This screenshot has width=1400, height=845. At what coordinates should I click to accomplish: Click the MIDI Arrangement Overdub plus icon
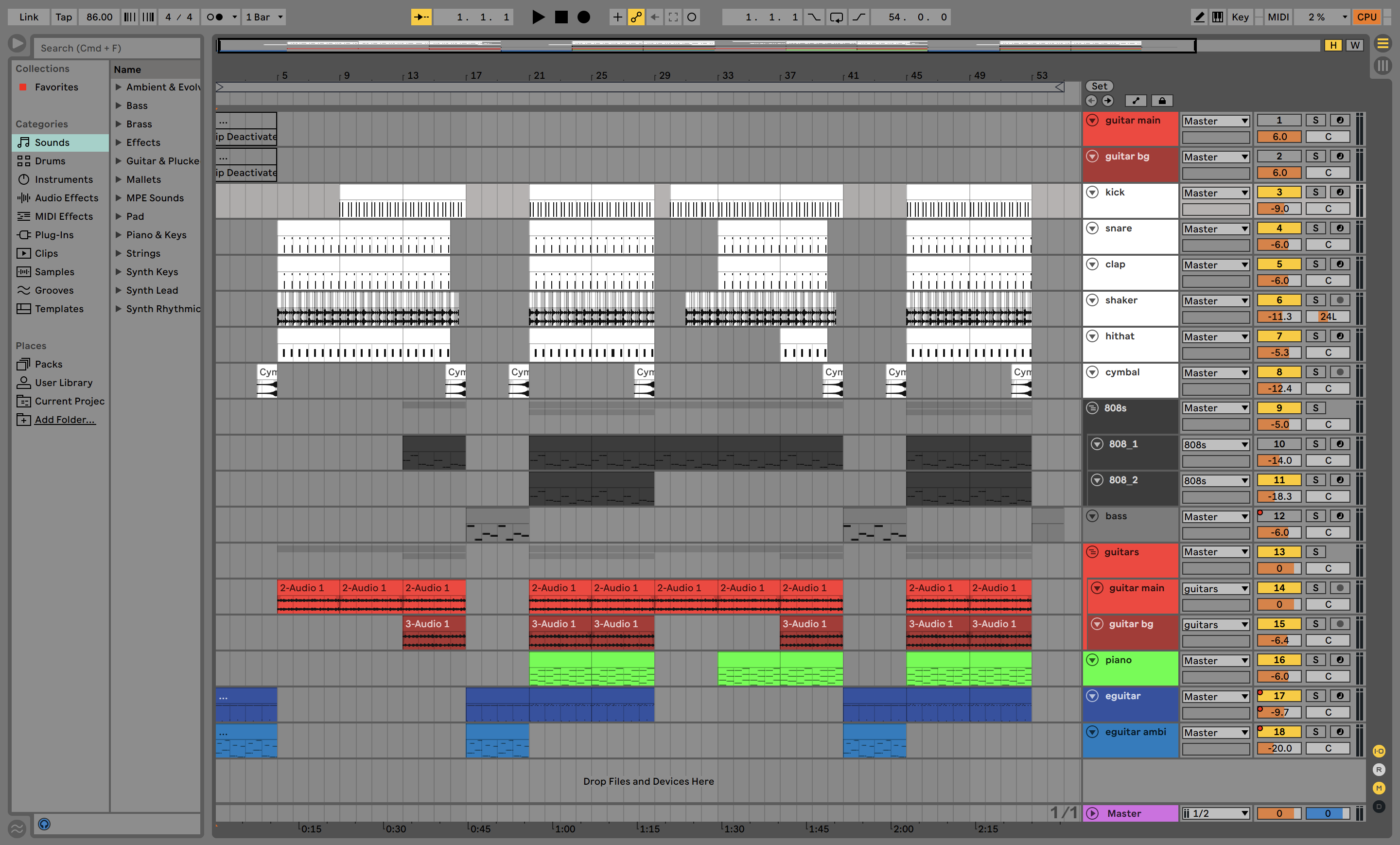click(x=617, y=17)
